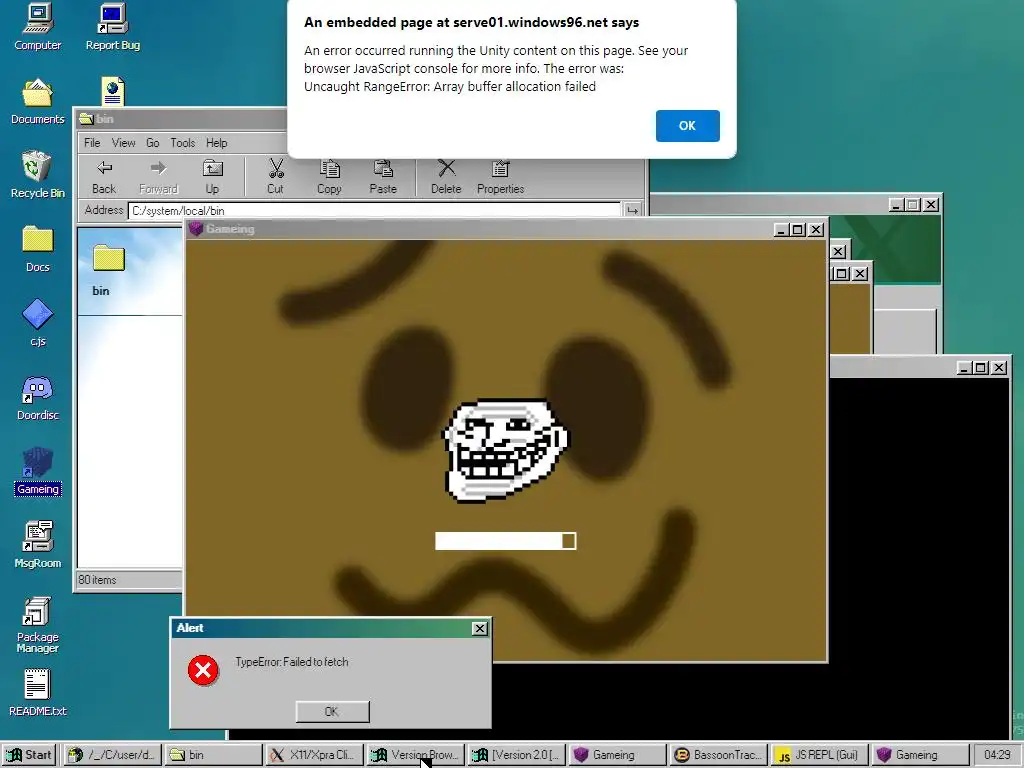Image resolution: width=1024 pixels, height=768 pixels.
Task: Maximize the front Gameing window
Action: click(x=797, y=230)
